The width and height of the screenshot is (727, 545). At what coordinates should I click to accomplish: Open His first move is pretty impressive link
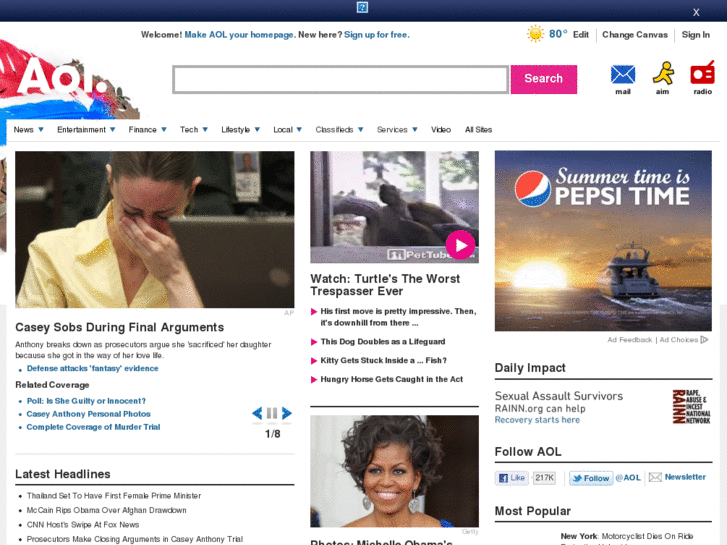pos(398,317)
